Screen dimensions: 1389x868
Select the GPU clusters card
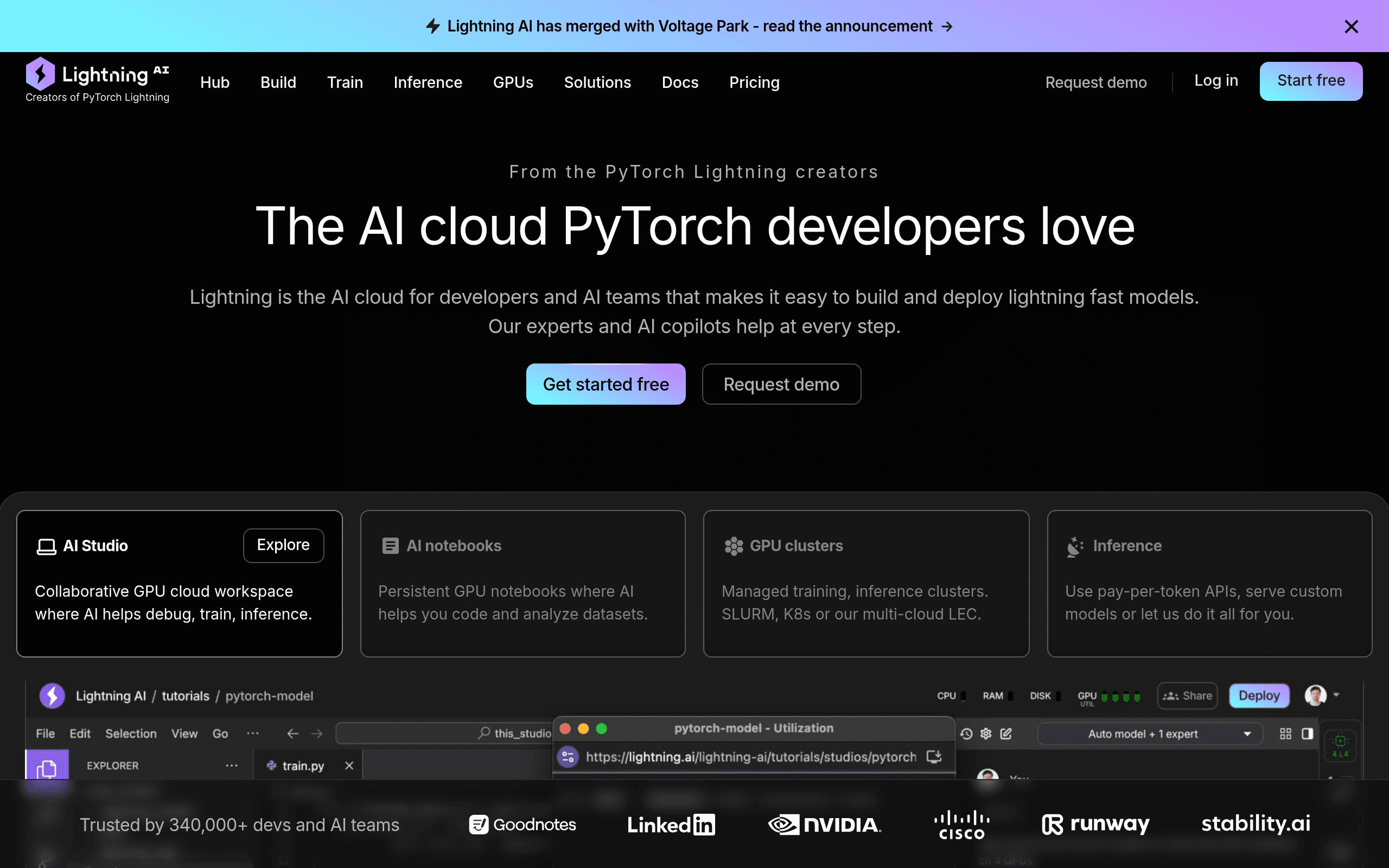point(866,583)
